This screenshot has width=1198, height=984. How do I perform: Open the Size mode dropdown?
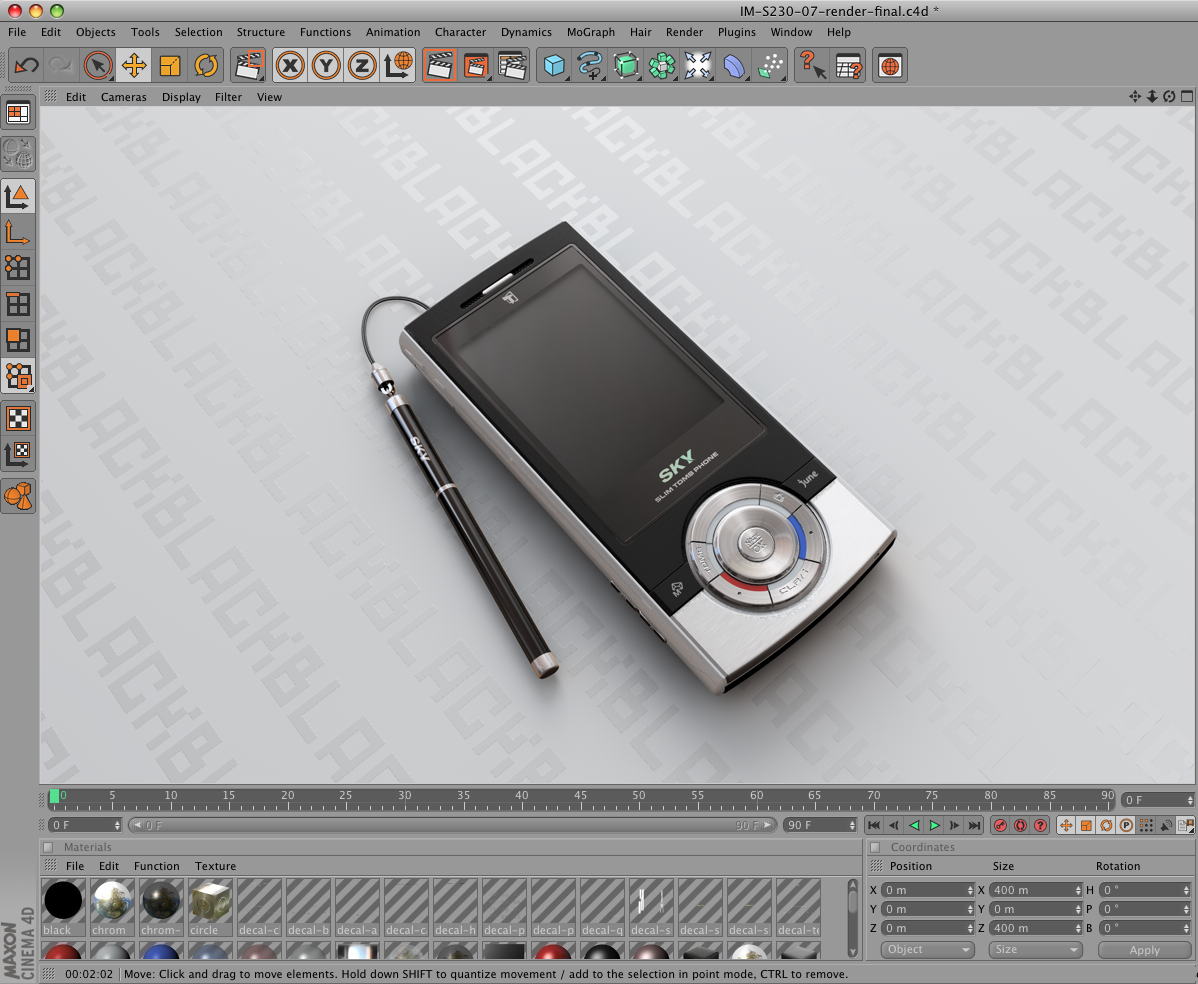tap(1034, 950)
